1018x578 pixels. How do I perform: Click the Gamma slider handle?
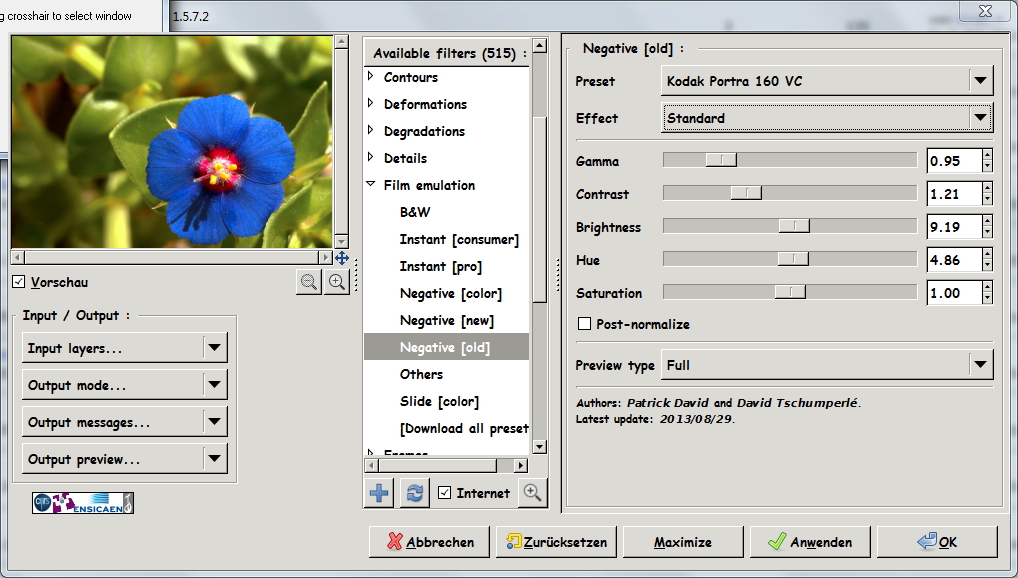tap(721, 160)
